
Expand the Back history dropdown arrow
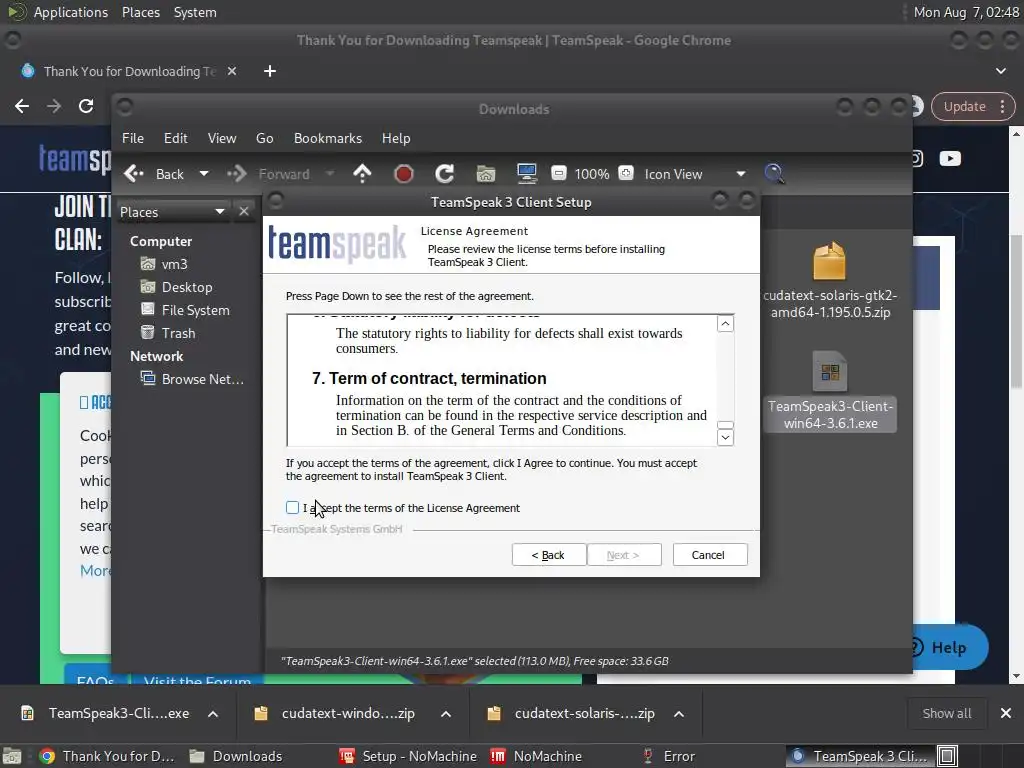(204, 174)
